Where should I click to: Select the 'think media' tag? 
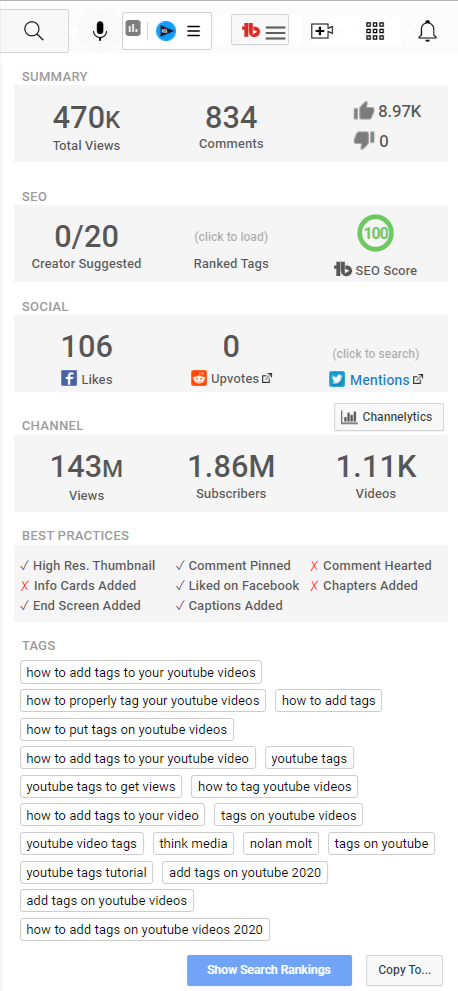click(194, 843)
